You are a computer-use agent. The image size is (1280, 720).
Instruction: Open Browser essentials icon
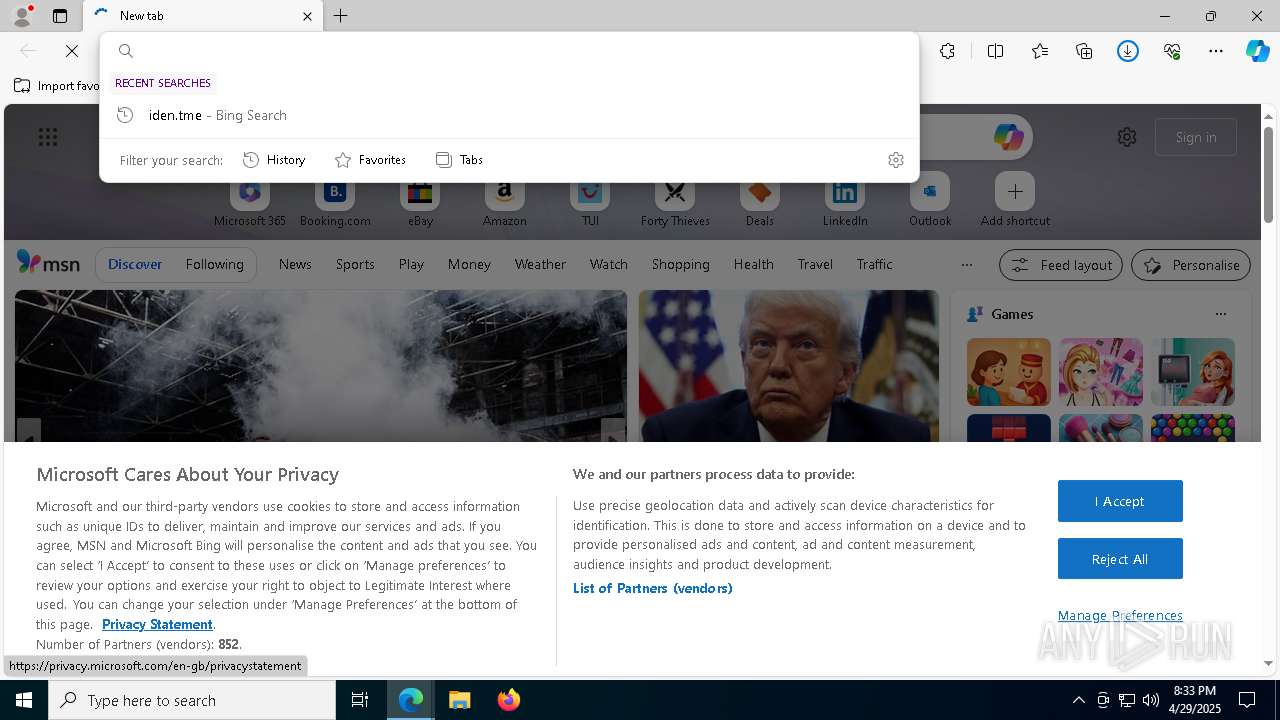(x=1172, y=51)
